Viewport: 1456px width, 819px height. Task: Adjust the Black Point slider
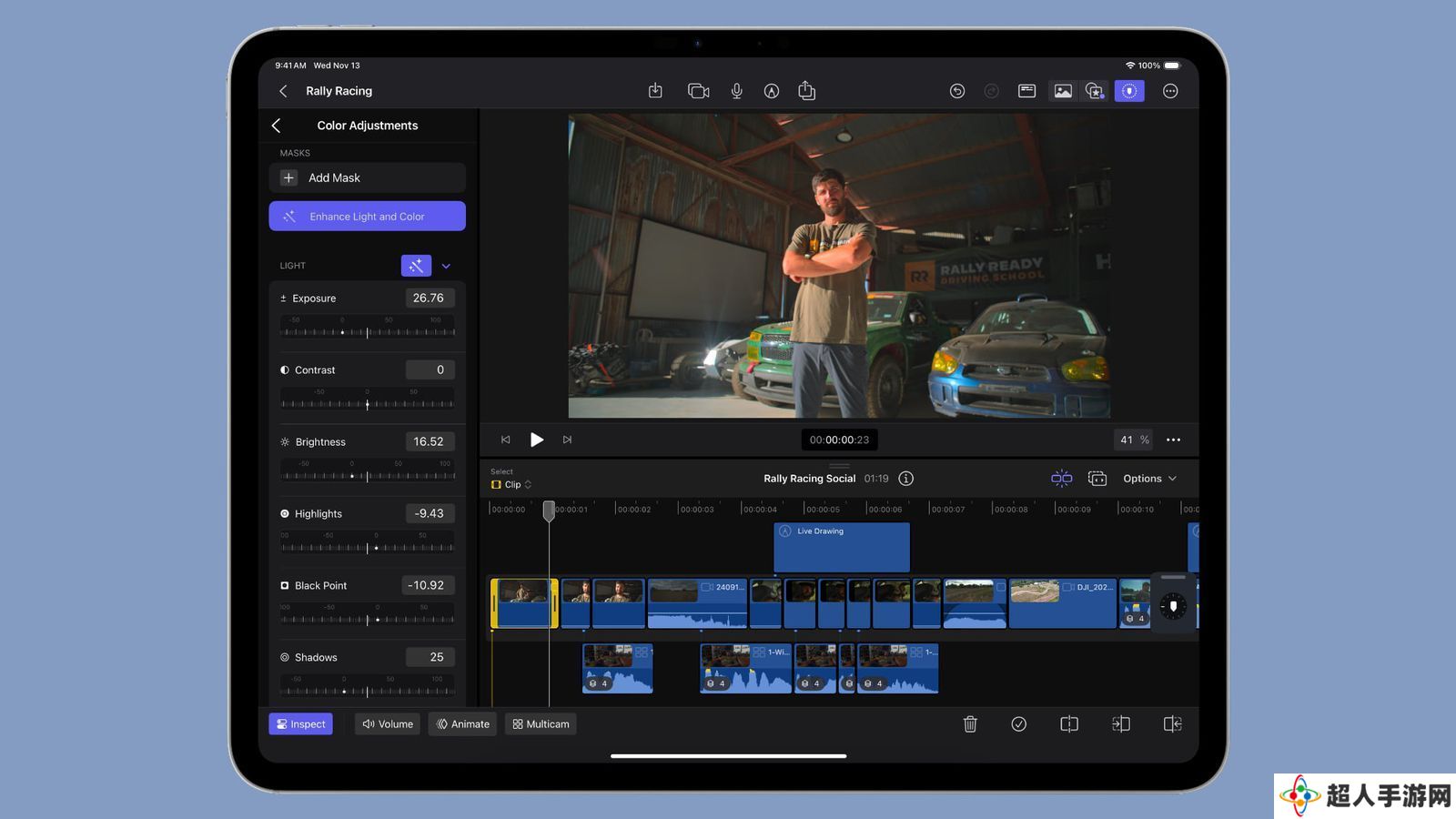pos(368,615)
